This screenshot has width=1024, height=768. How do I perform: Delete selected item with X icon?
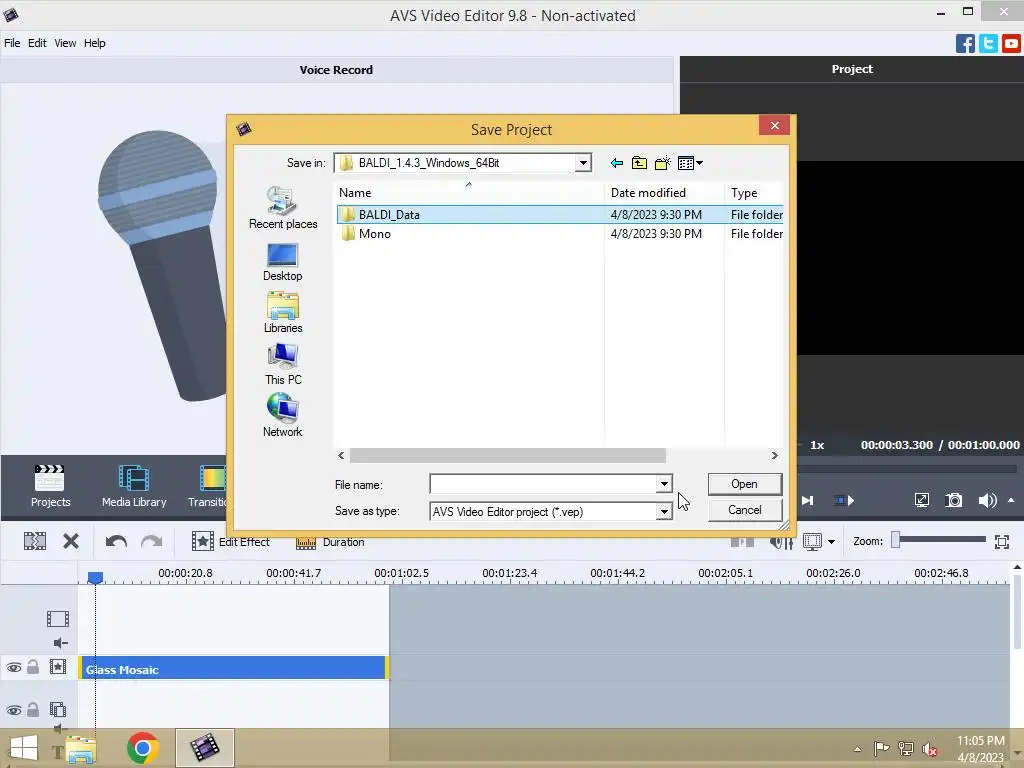pos(71,541)
